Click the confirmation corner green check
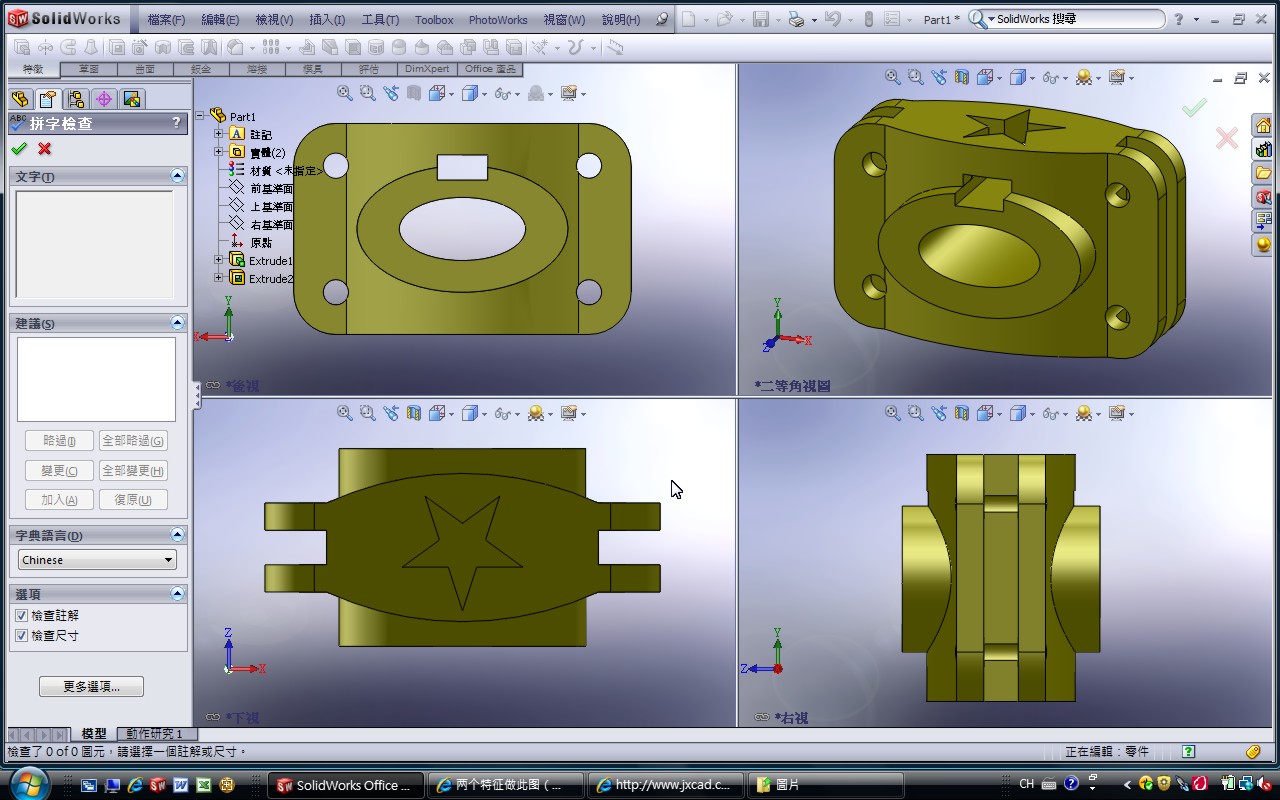 click(1194, 108)
